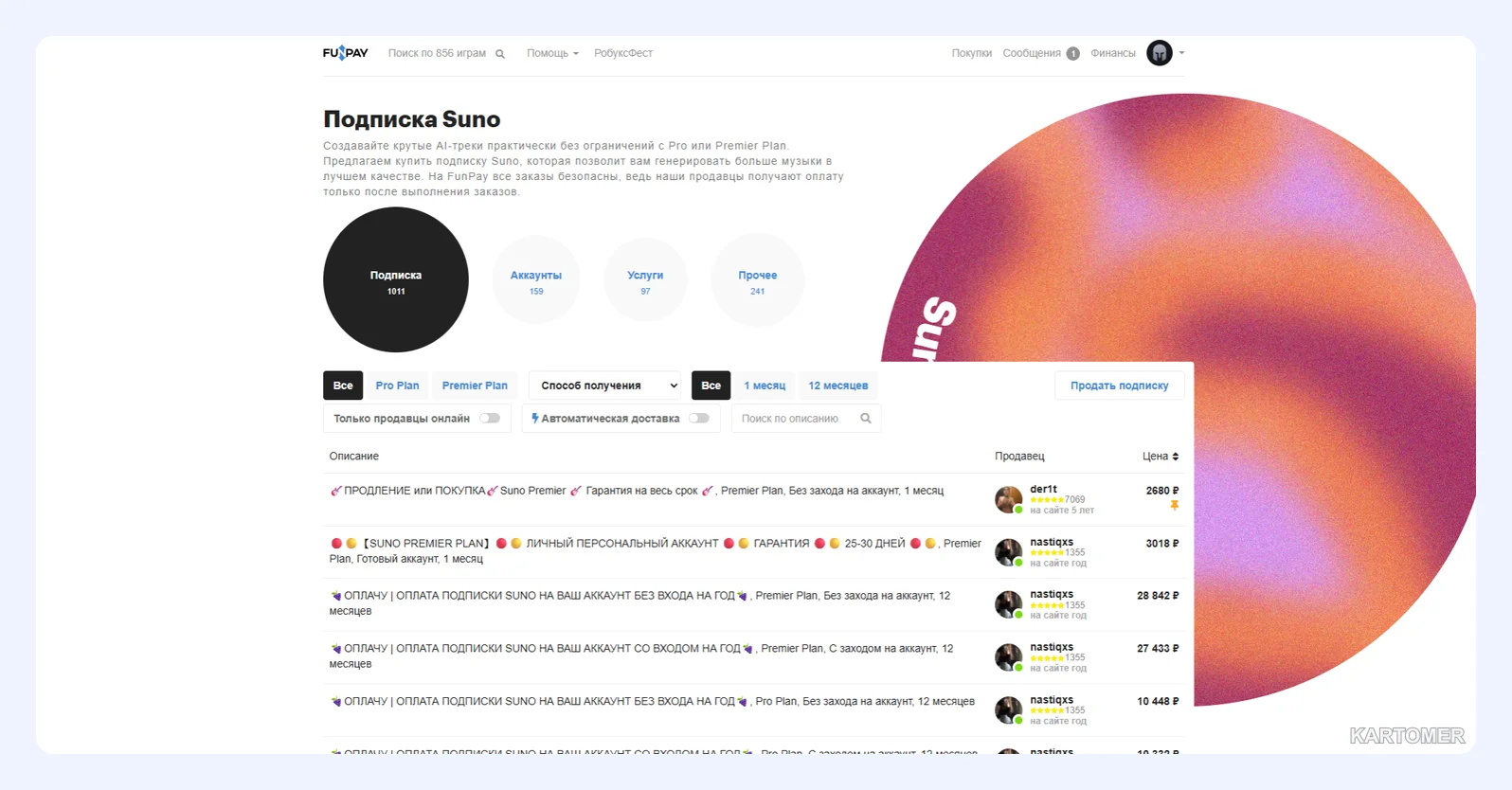Viewport: 1512px width, 790px height.
Task: Switch to the 'Прочее' category
Action: click(758, 279)
